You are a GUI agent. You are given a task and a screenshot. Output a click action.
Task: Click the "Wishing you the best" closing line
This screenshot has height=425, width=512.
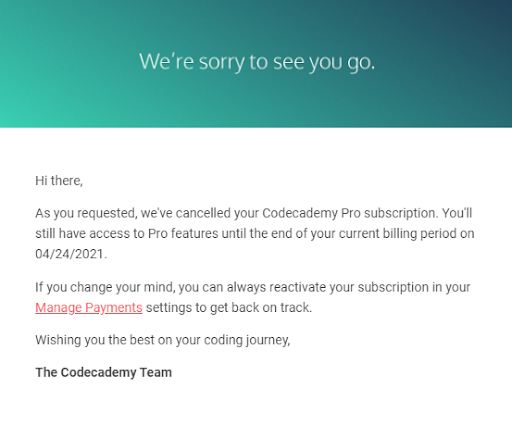pyautogui.click(x=163, y=340)
